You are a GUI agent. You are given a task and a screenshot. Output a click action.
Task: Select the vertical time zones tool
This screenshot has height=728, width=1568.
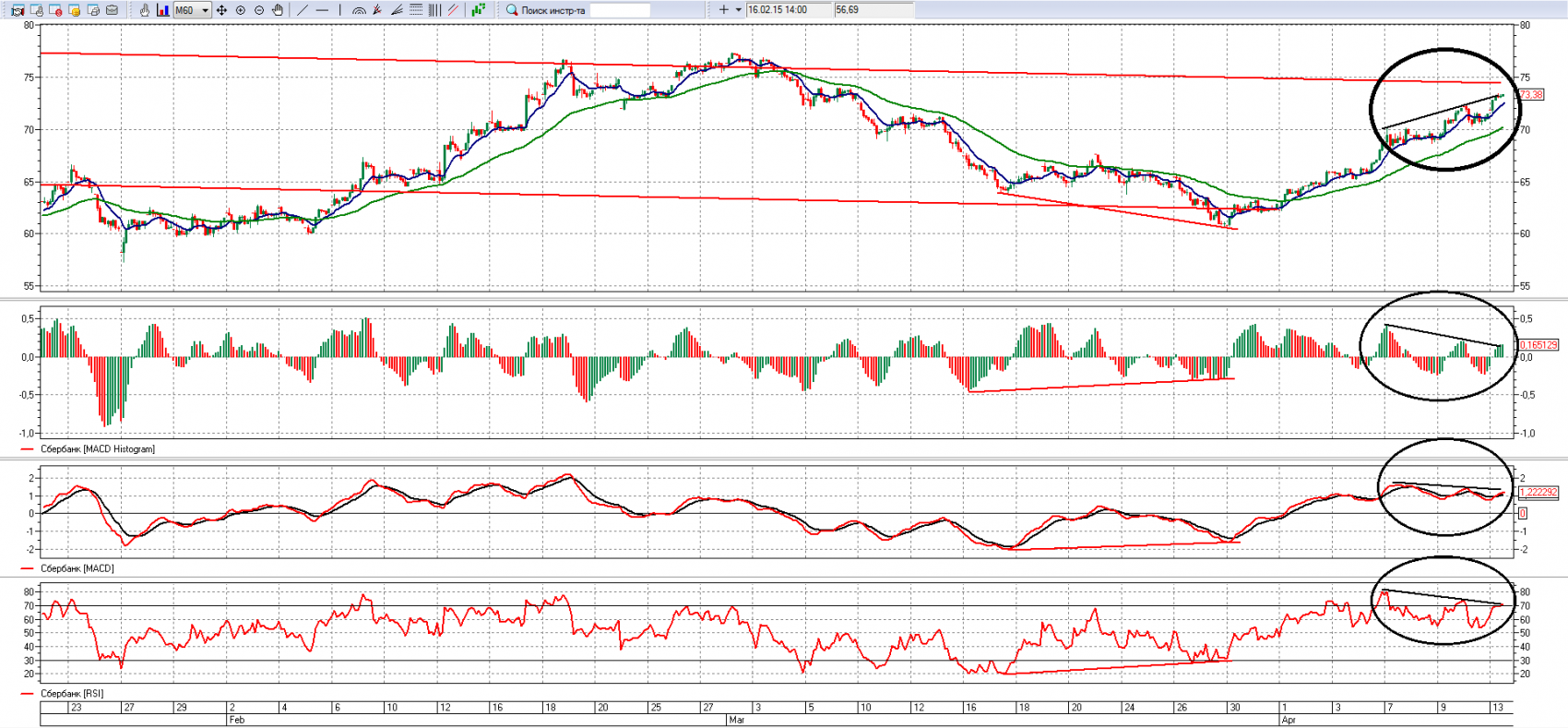tap(434, 10)
